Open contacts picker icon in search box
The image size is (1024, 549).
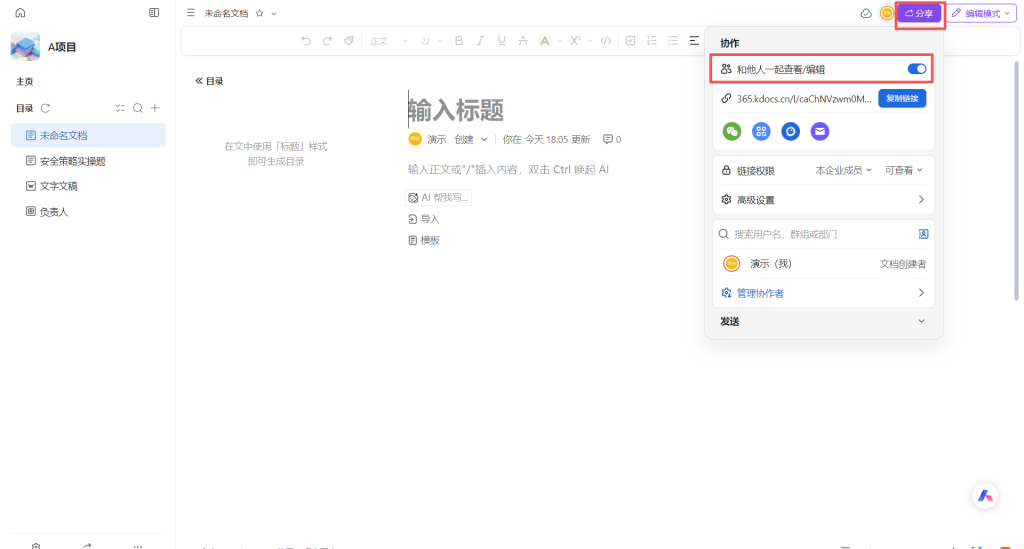(923, 234)
